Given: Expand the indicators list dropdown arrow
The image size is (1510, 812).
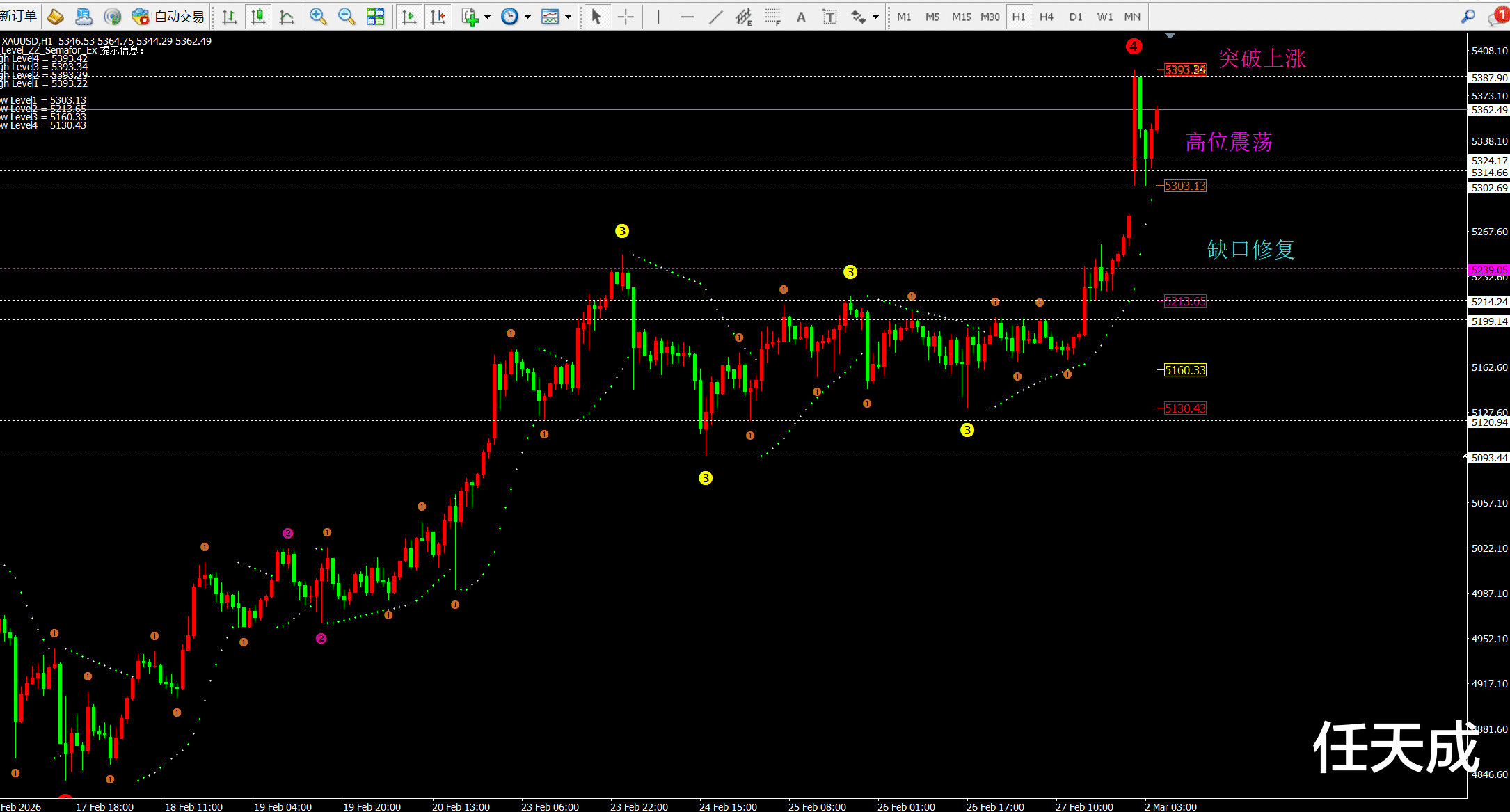Looking at the screenshot, I should tap(487, 17).
